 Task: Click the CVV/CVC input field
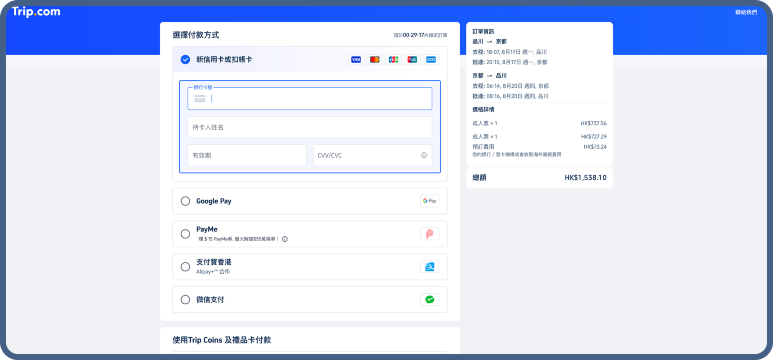373,155
